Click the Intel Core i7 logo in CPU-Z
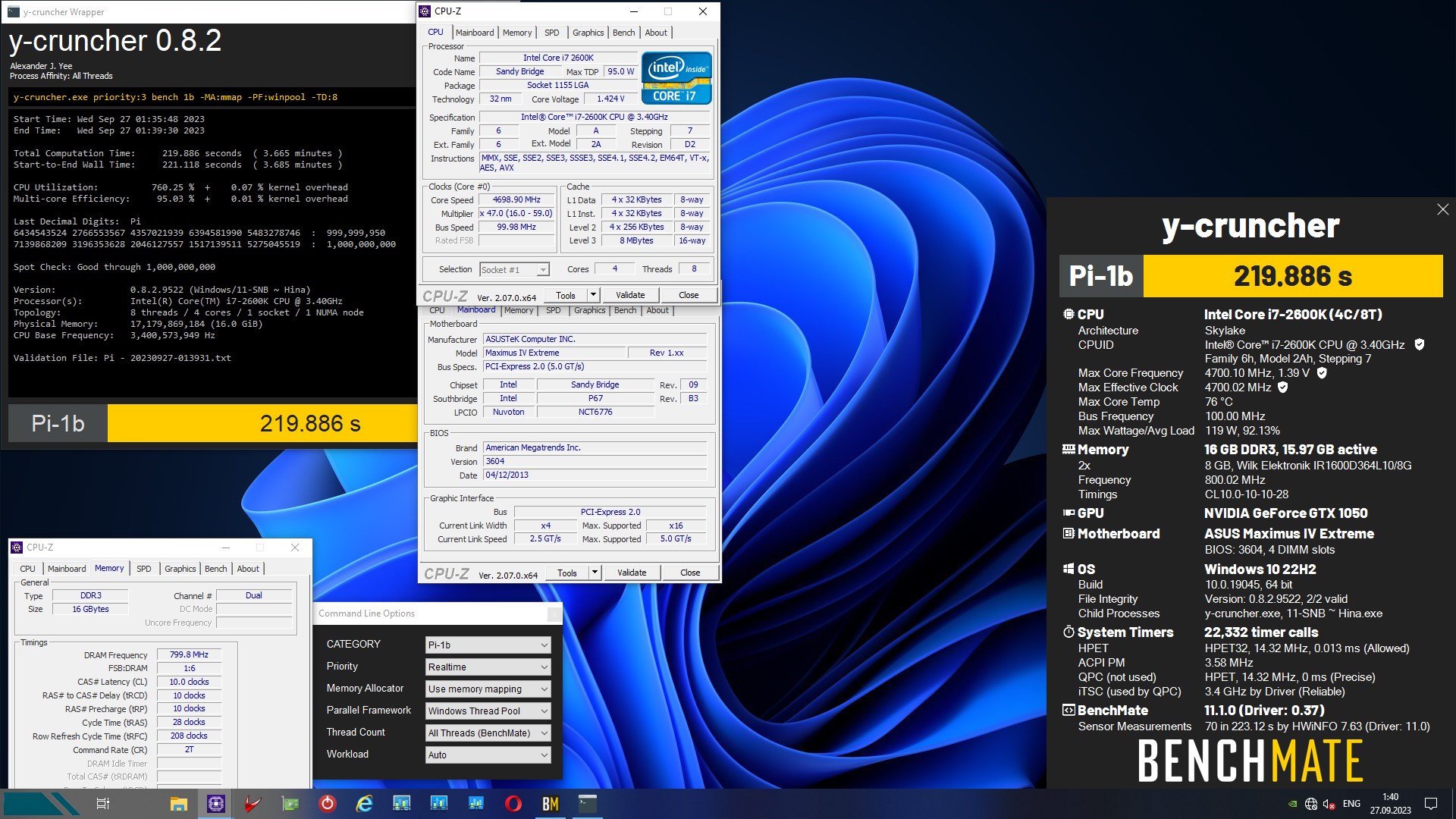Screen dimensions: 1456x819 click(x=676, y=77)
